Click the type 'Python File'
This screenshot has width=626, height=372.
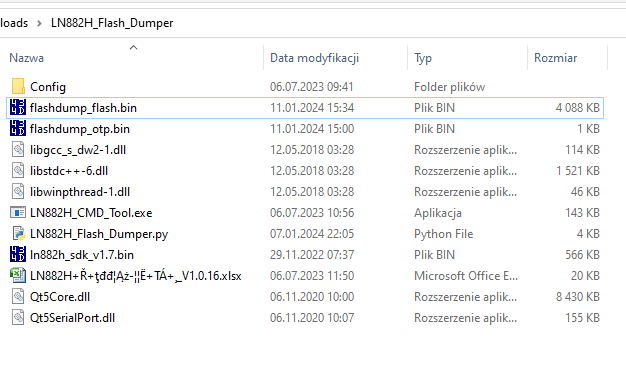tap(444, 233)
